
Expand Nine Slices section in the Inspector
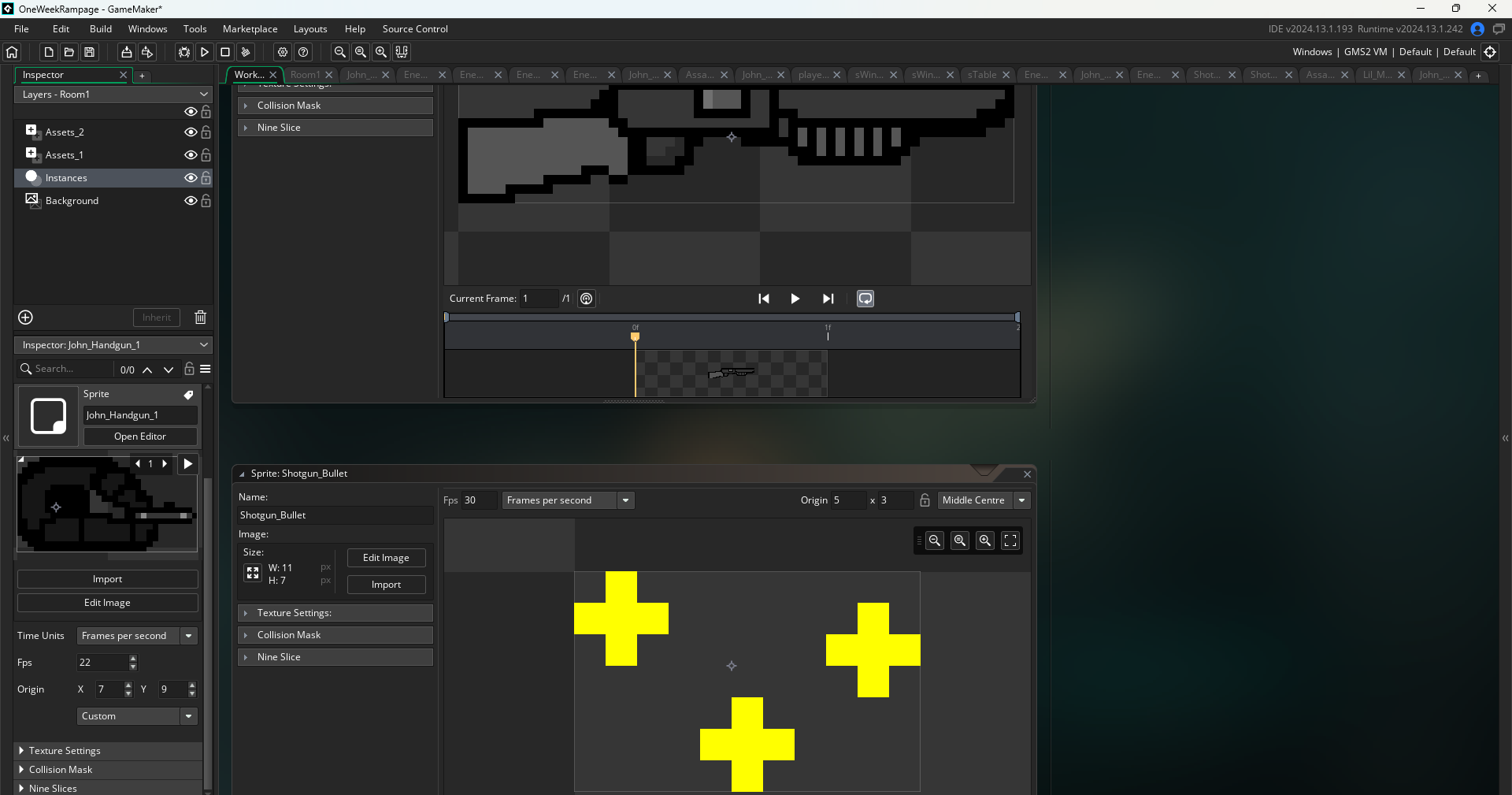click(109, 788)
